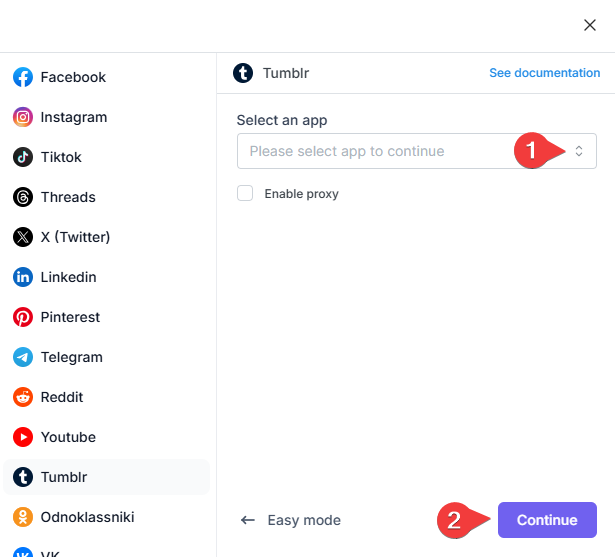Click the Threads logo icon

click(23, 197)
